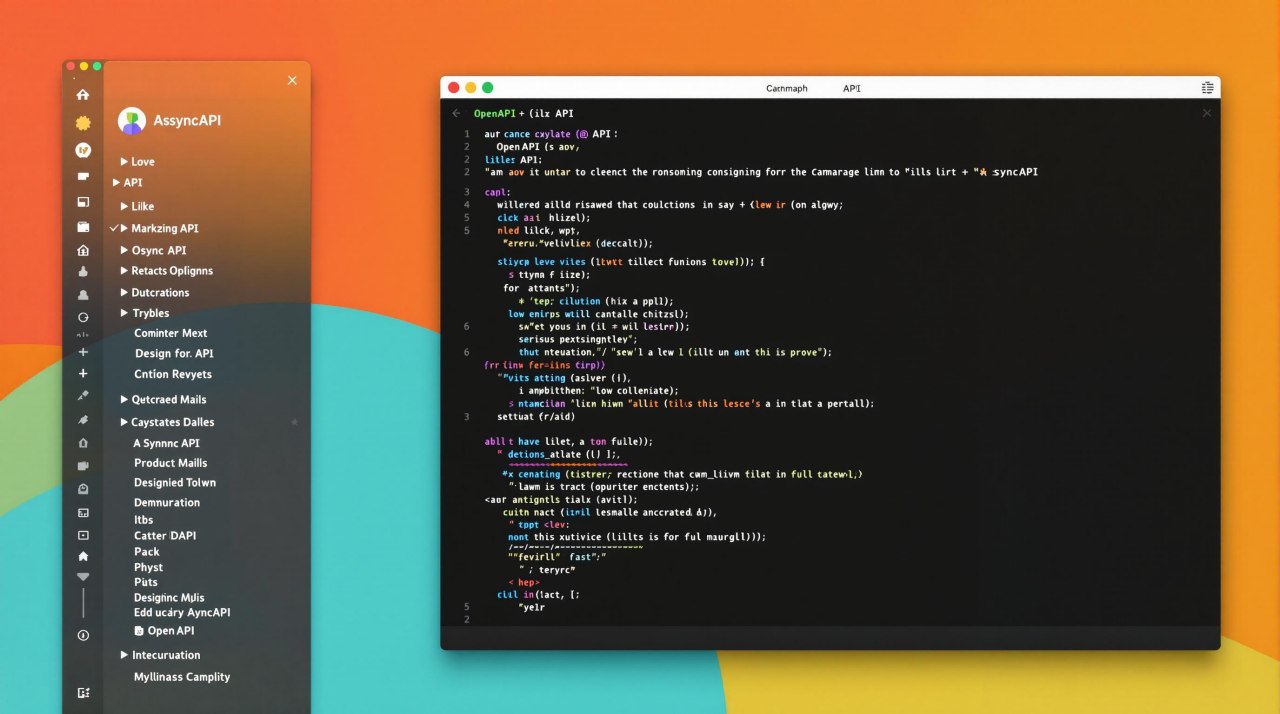The image size is (1280, 714).
Task: Expand the Like tree item arrow
Action: pyautogui.click(x=124, y=206)
